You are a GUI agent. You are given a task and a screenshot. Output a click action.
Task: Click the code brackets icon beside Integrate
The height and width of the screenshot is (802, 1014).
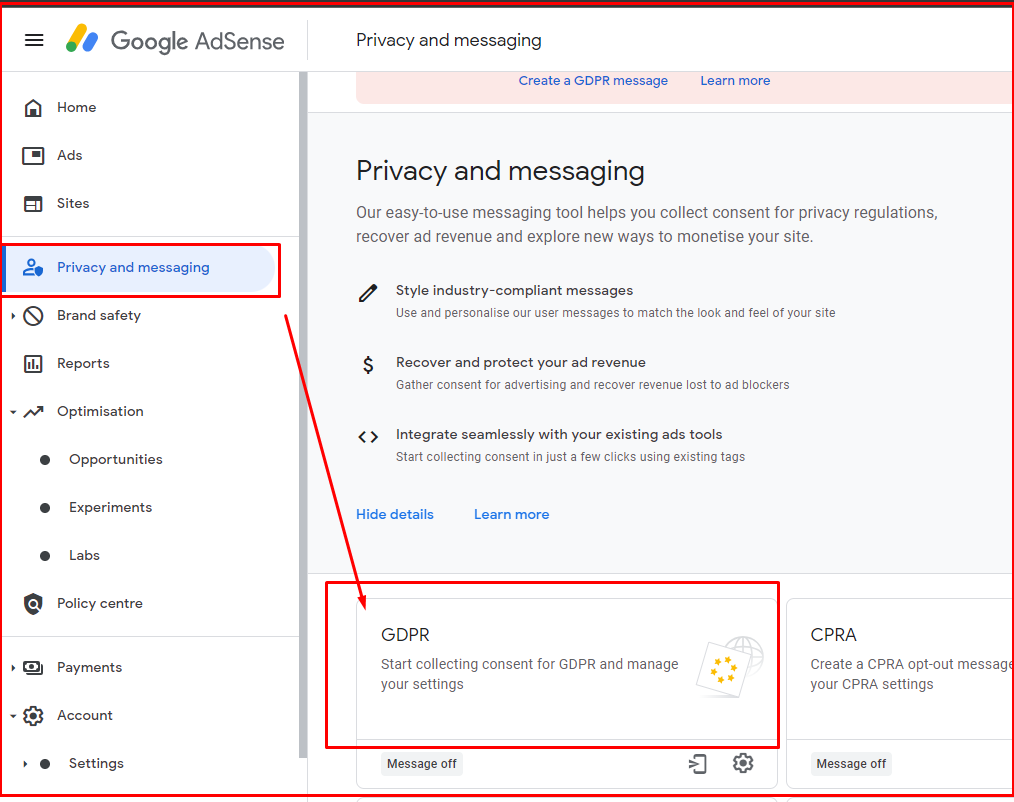368,437
